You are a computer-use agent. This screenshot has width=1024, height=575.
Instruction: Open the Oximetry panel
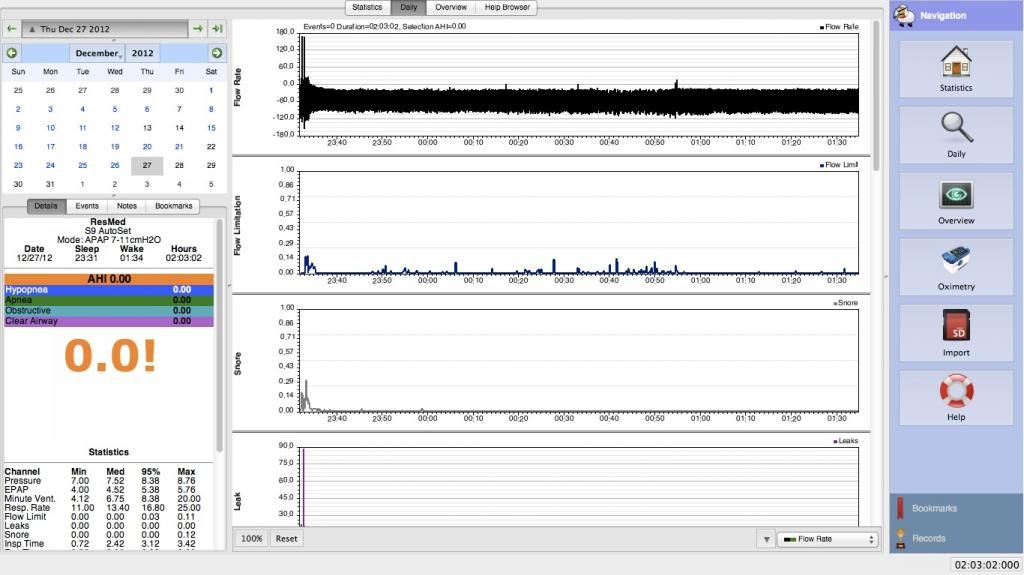point(955,266)
